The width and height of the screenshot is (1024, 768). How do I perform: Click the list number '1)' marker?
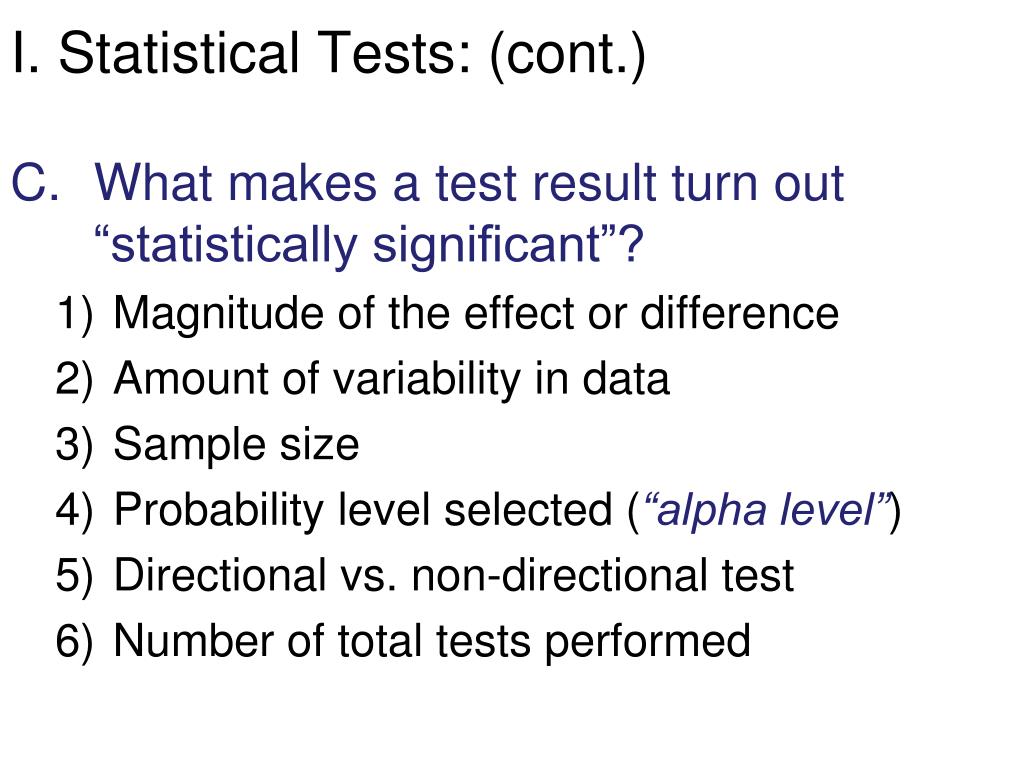75,314
